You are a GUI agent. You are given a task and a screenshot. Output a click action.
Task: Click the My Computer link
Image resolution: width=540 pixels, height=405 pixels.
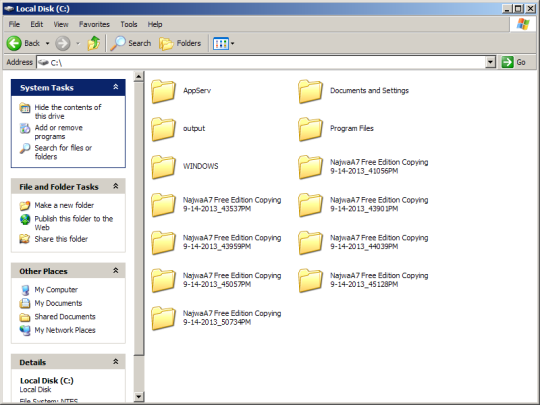[56, 290]
